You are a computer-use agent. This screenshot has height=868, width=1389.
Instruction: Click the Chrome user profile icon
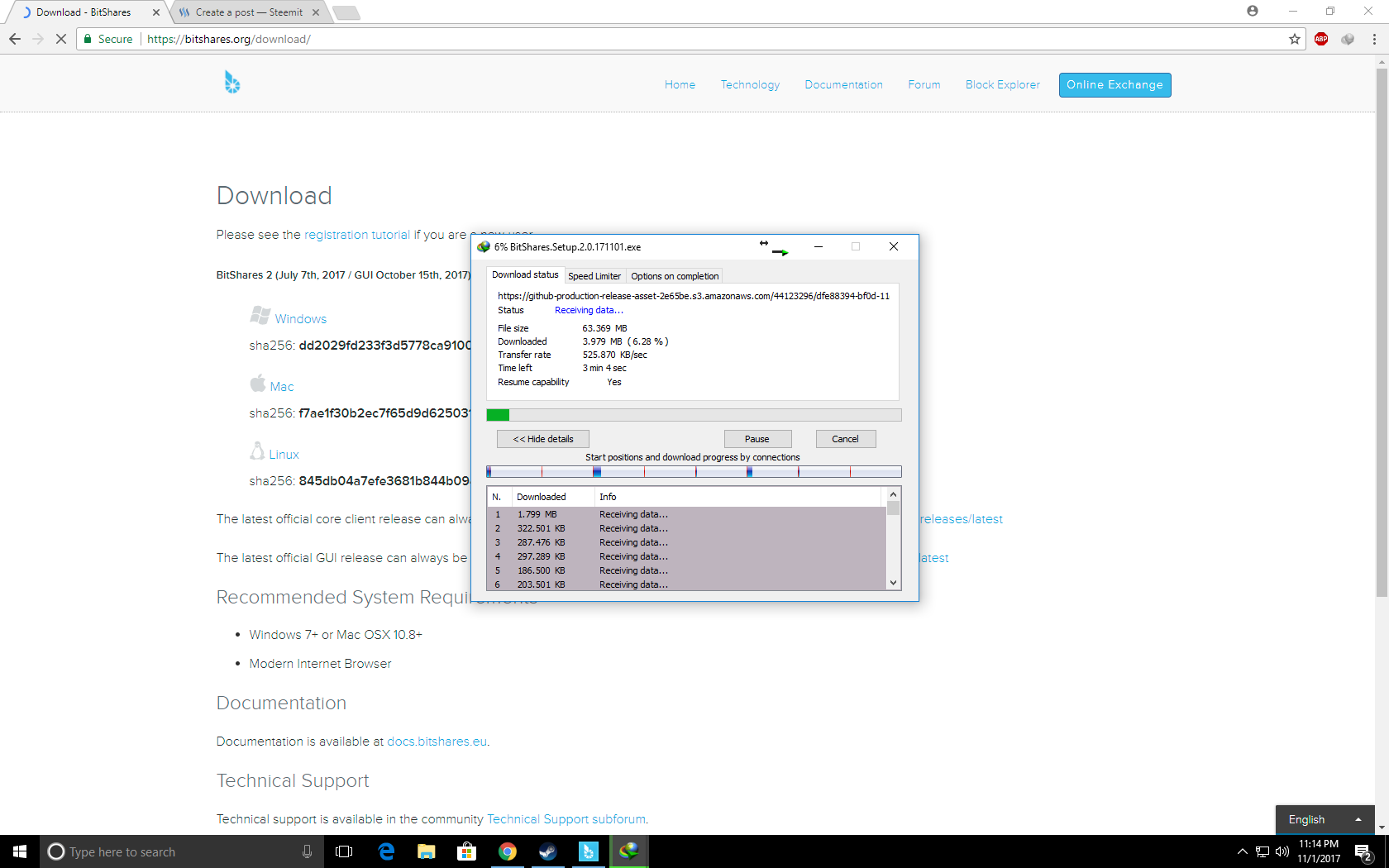pos(1253,11)
